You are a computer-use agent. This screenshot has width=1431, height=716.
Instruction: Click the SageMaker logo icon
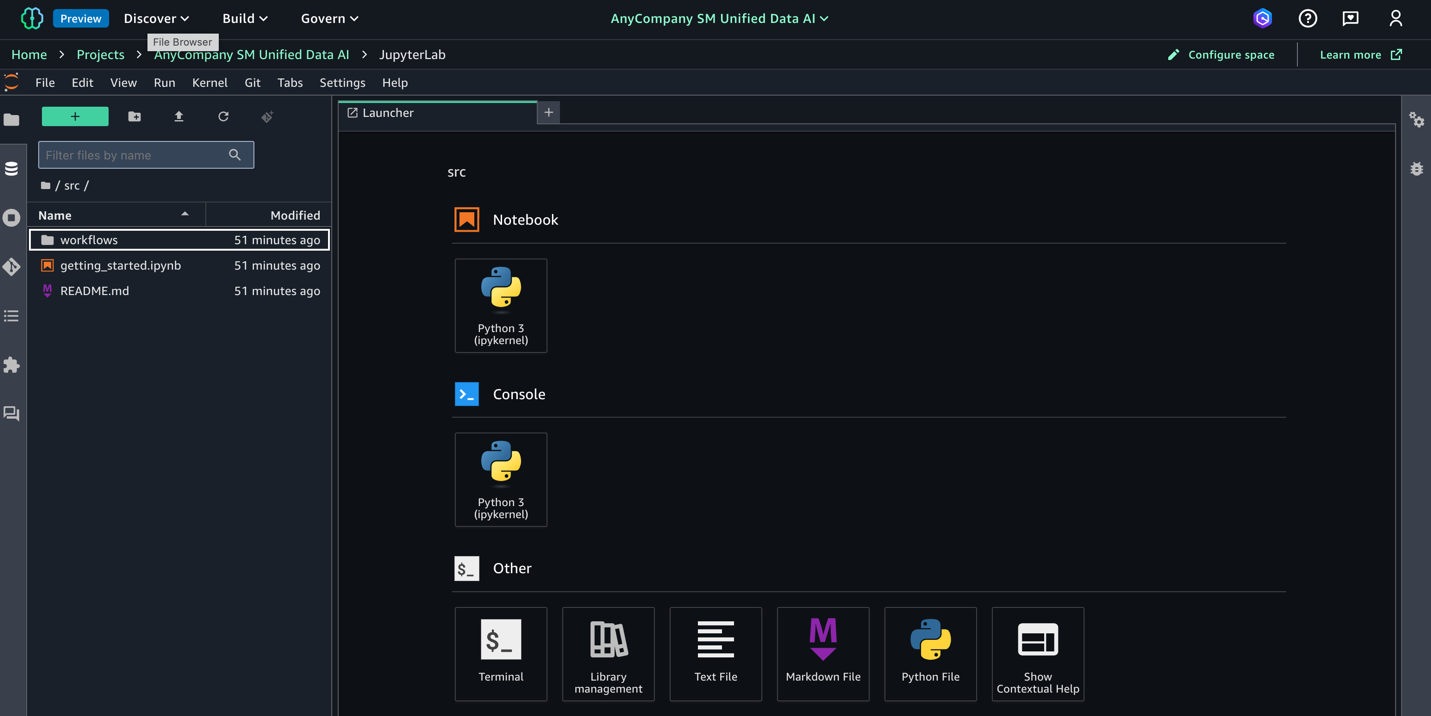tap(32, 18)
